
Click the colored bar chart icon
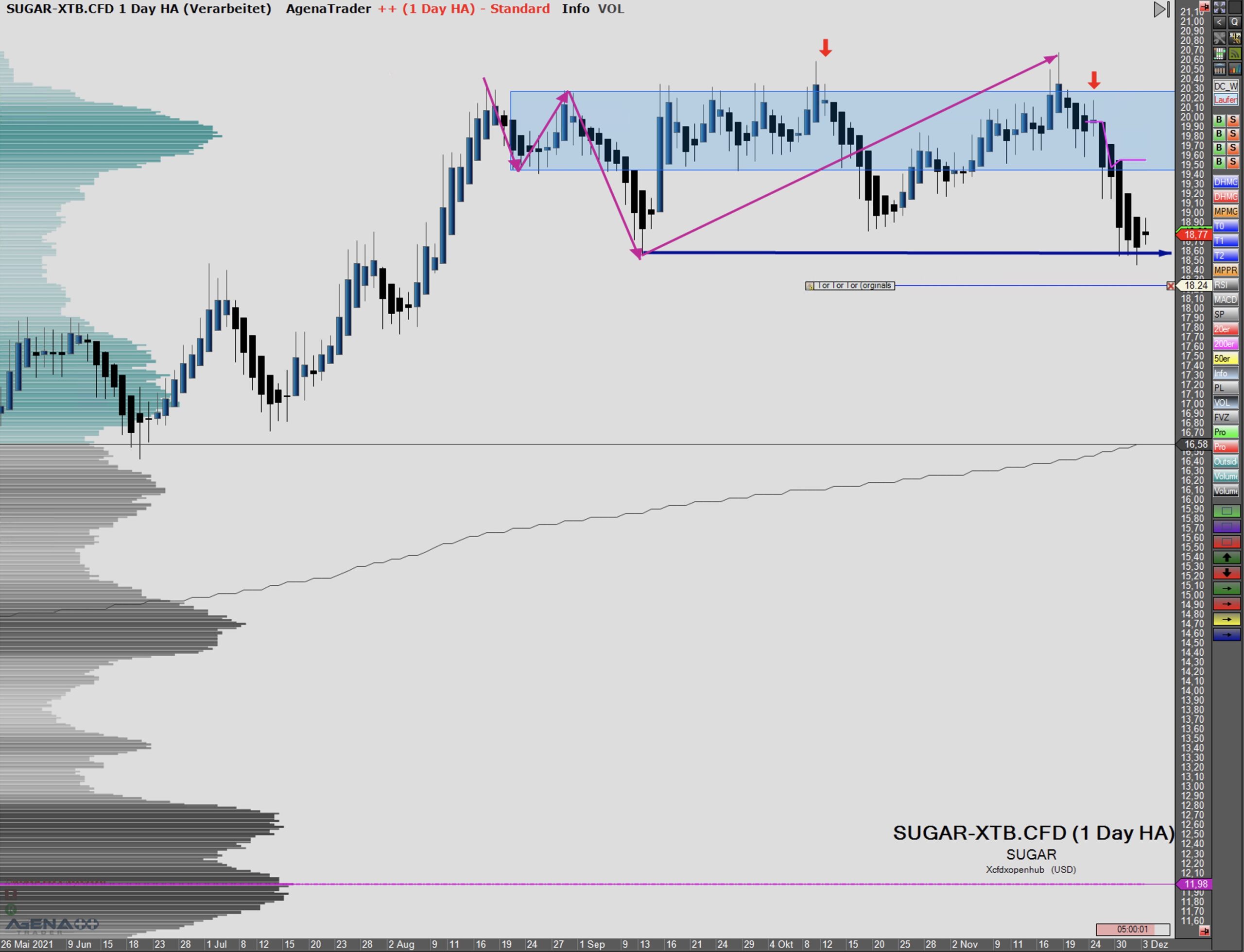point(1234,69)
